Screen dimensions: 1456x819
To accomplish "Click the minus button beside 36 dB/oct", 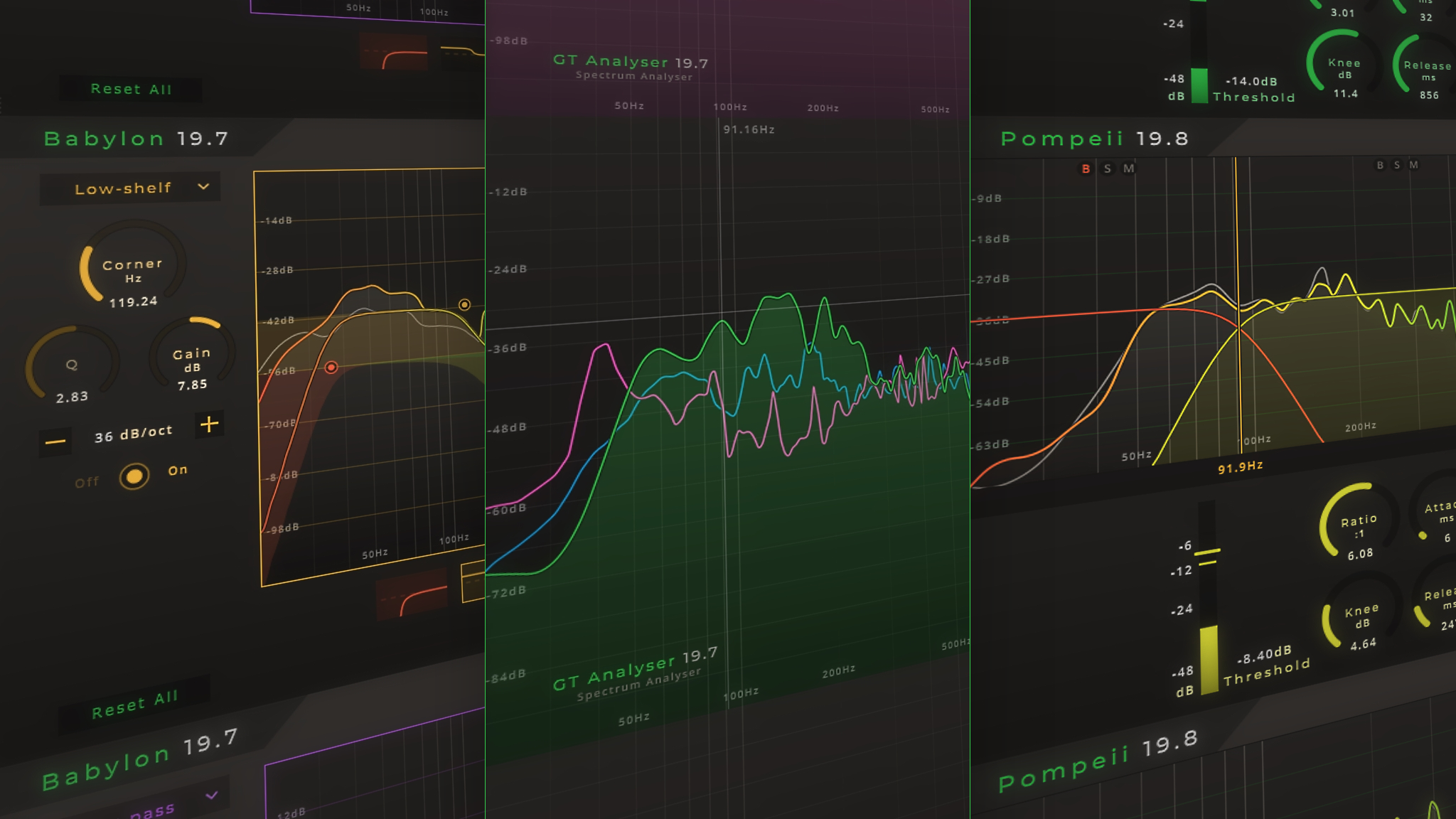I will pyautogui.click(x=55, y=442).
